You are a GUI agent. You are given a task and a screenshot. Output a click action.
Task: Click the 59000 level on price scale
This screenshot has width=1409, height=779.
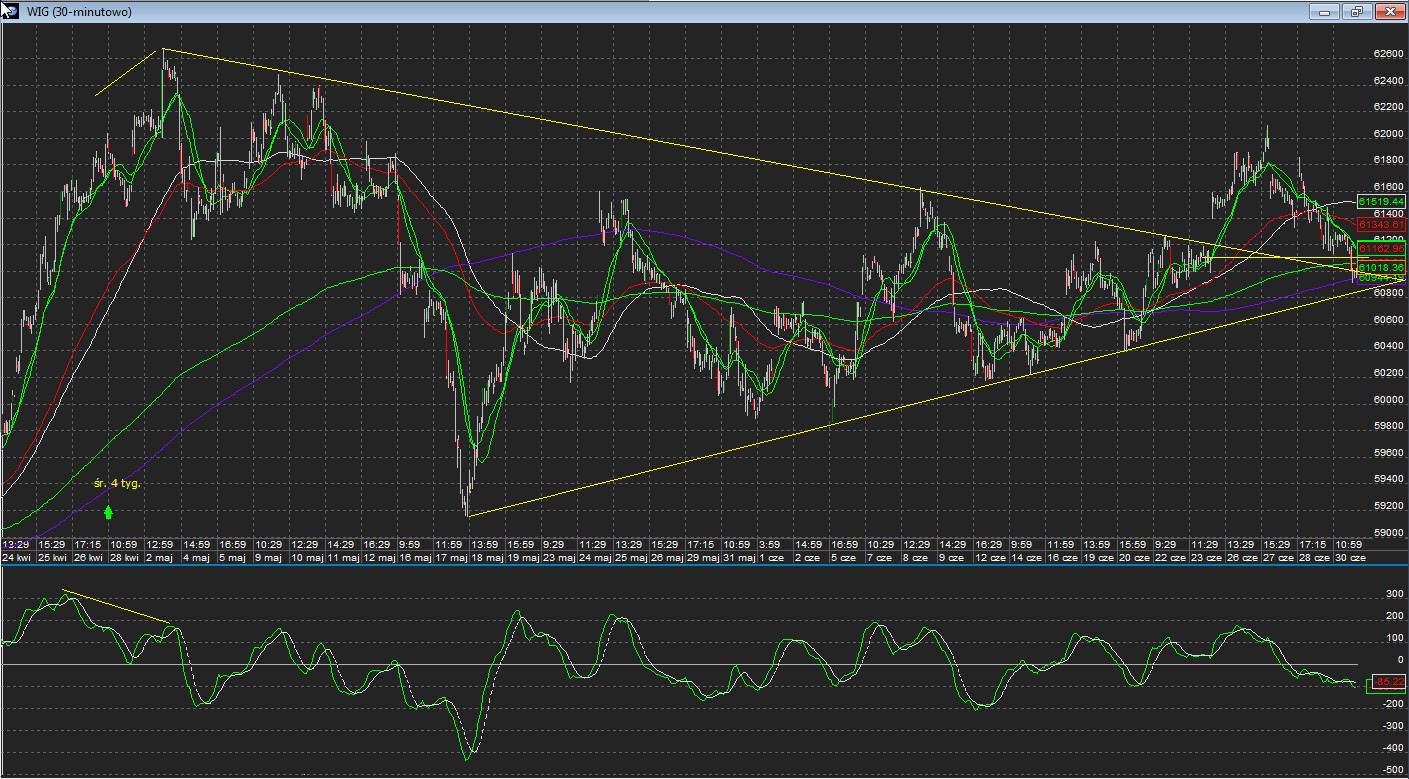1386,533
